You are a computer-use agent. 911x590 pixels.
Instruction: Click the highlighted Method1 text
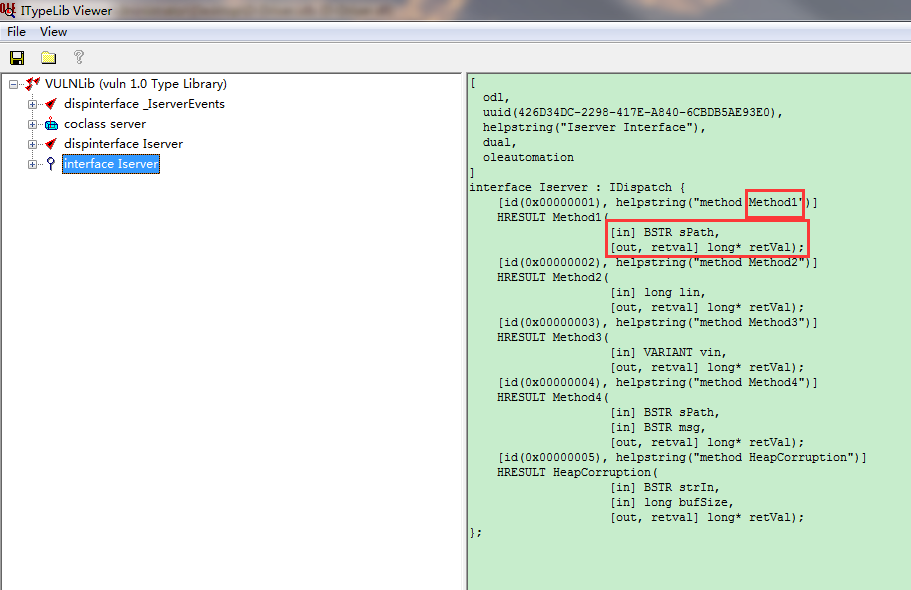774,202
